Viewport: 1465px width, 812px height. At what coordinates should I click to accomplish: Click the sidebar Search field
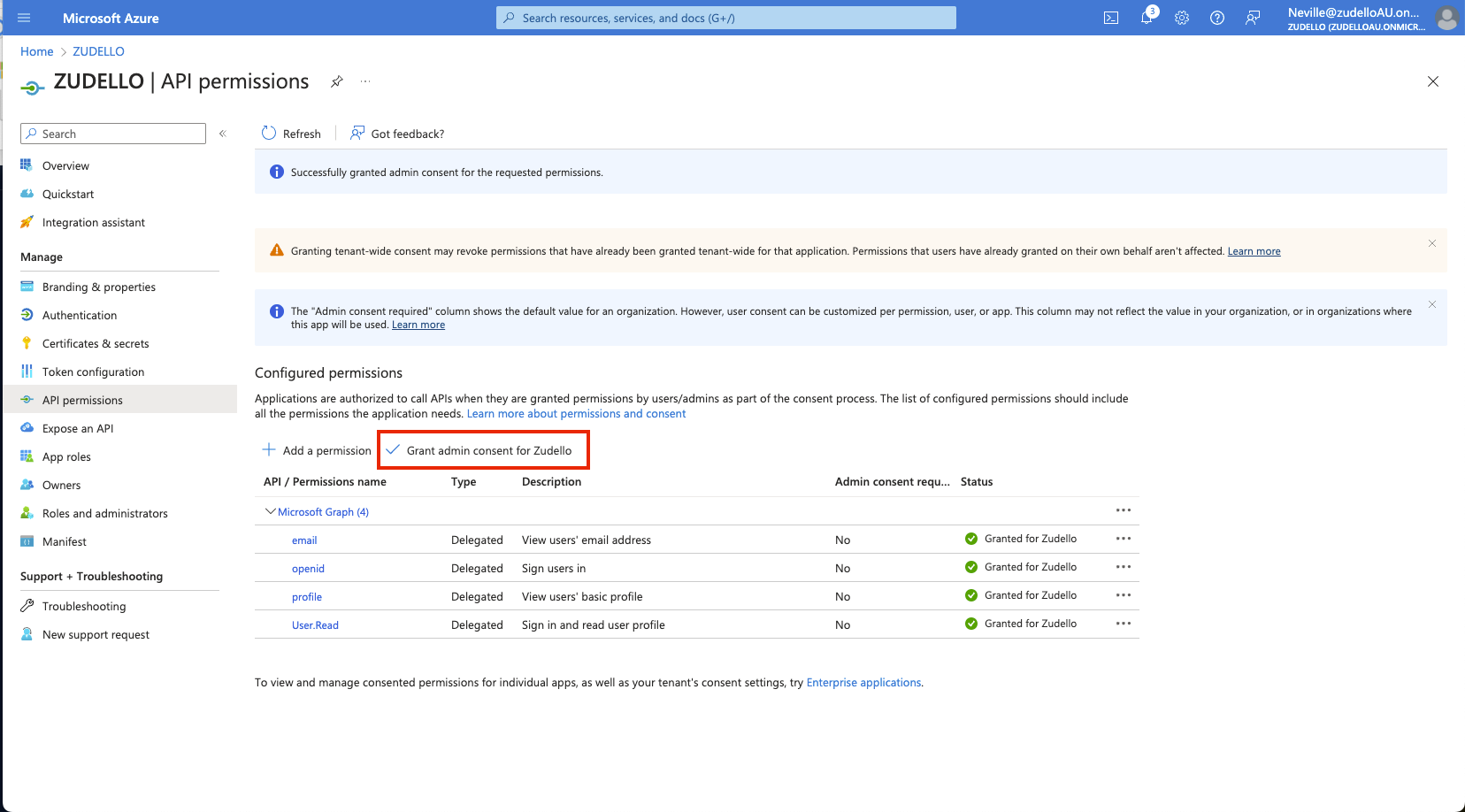(113, 134)
